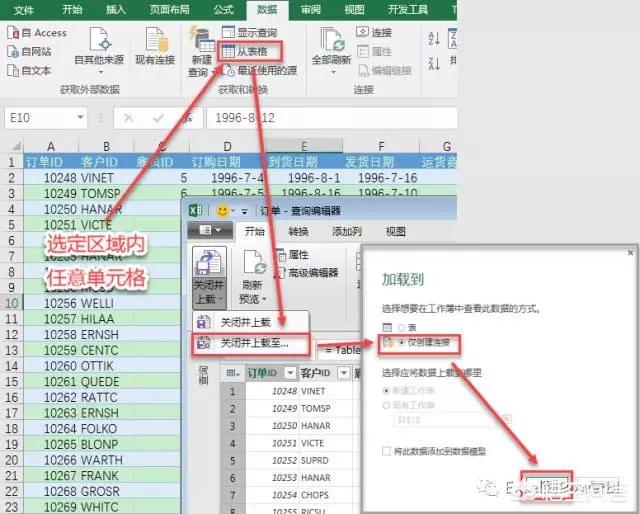Click the select-all corner of the worksheet
Viewport: 640px width, 514px height.
click(x=15, y=146)
